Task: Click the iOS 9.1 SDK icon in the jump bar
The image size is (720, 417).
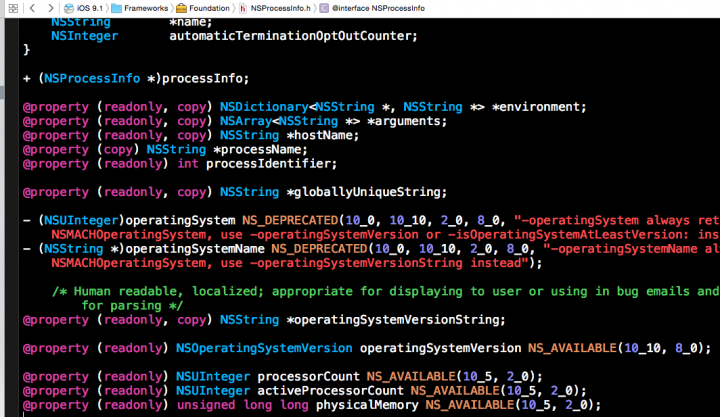Action: (69, 8)
